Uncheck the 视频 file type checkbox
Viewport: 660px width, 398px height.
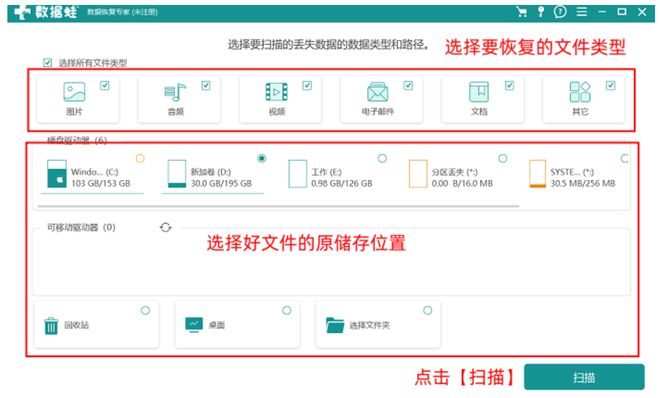pyautogui.click(x=307, y=85)
